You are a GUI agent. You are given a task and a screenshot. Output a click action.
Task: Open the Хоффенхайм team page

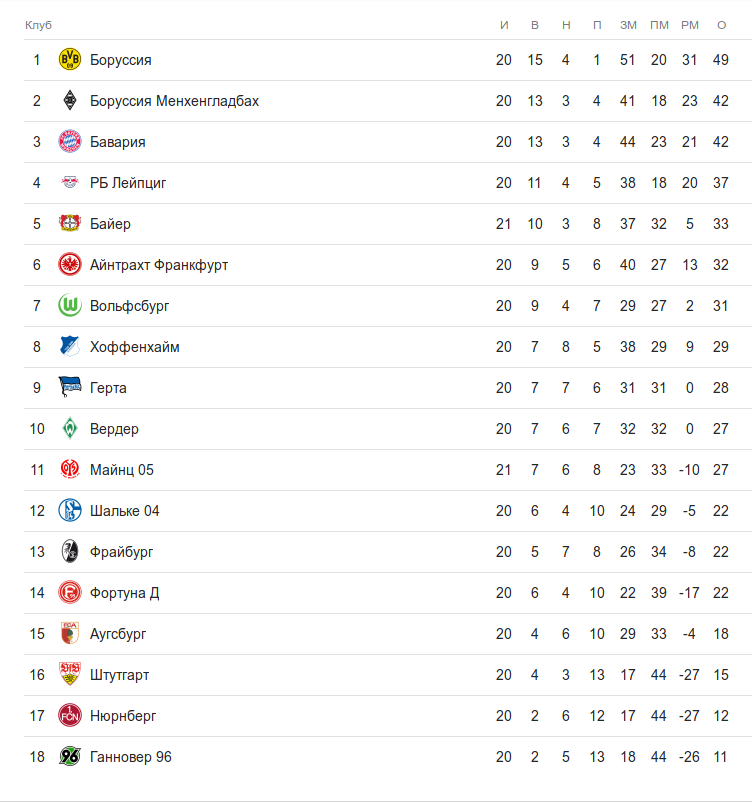tap(134, 347)
